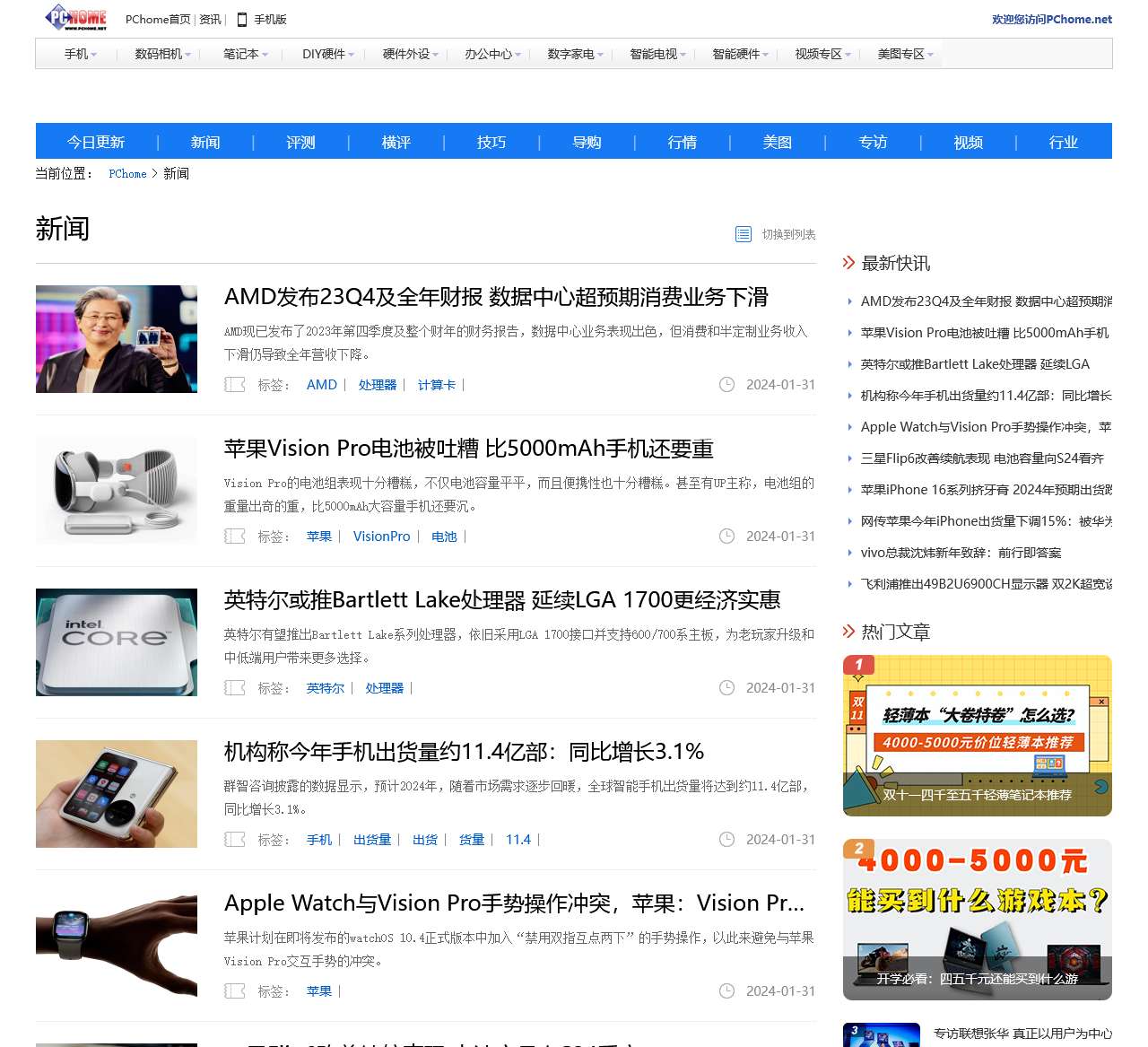Click the 苹果 tag link

pyautogui.click(x=319, y=536)
